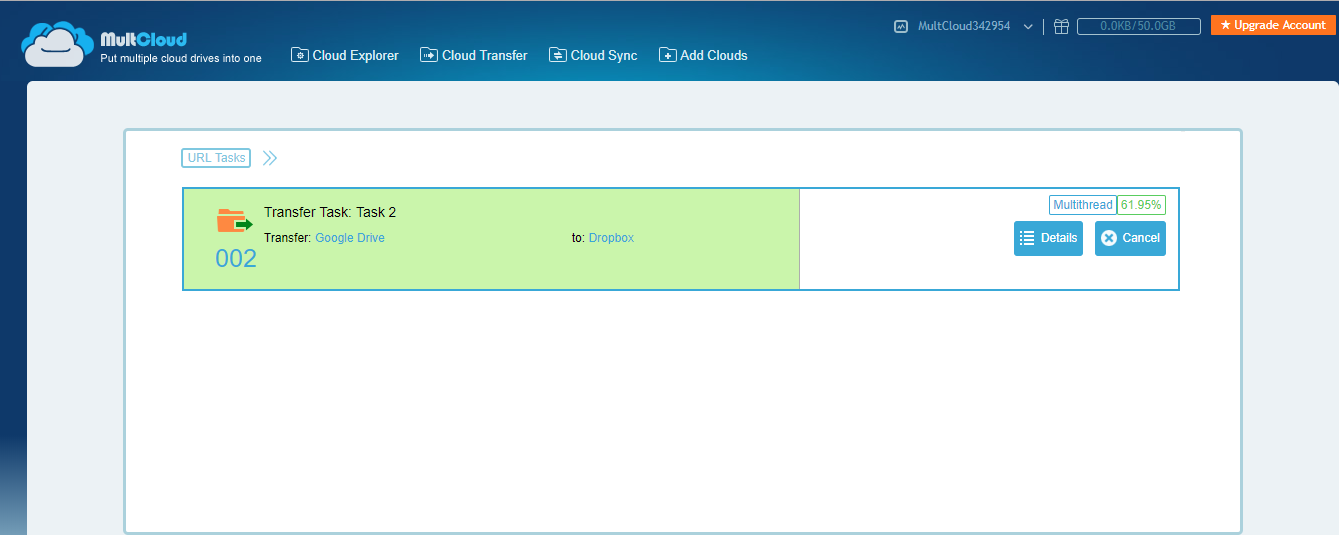Click the Transfer Task: Task 2 title
The width and height of the screenshot is (1339, 535).
click(330, 212)
